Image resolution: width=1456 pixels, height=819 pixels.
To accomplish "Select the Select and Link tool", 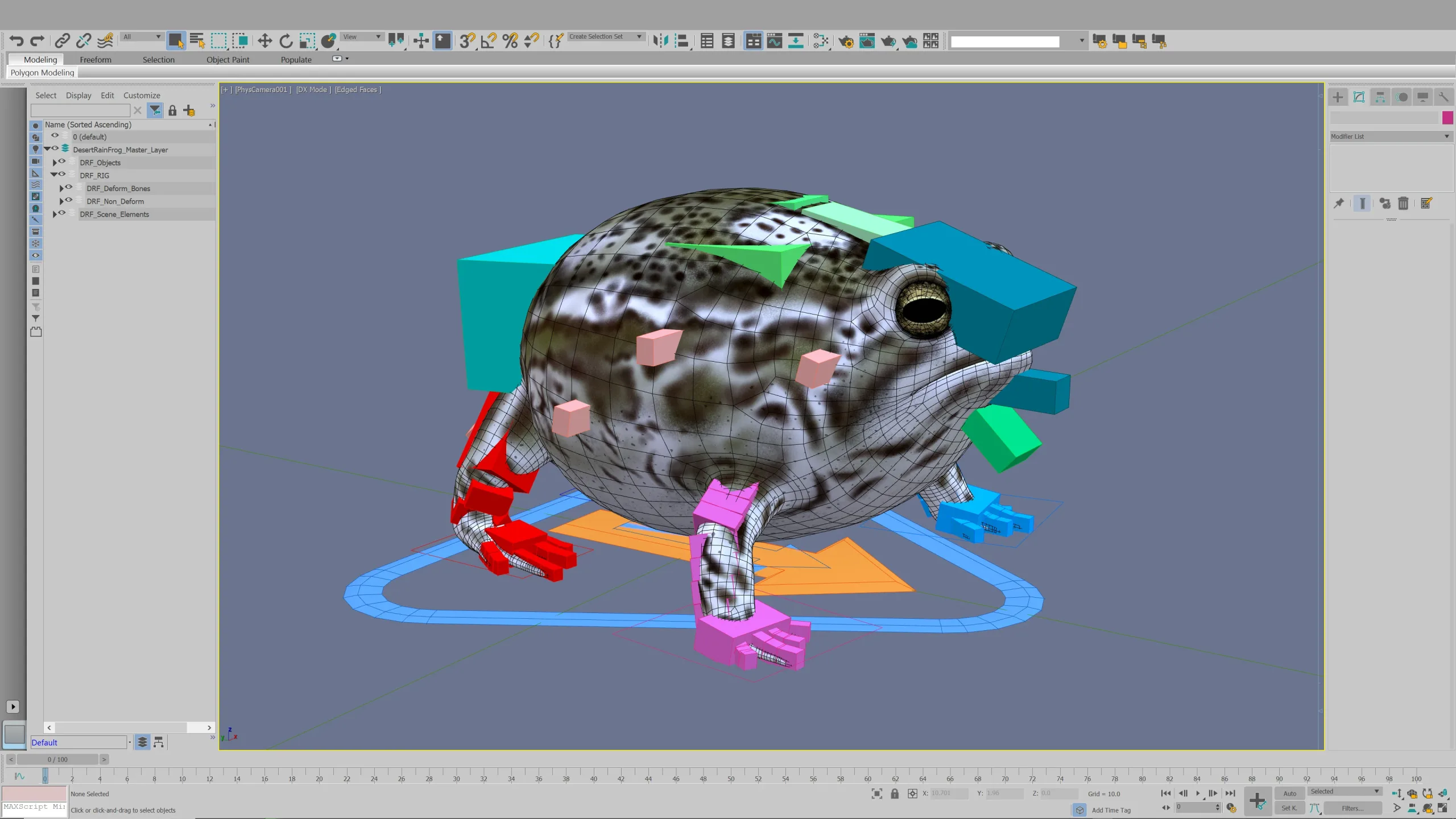I will pyautogui.click(x=62, y=40).
